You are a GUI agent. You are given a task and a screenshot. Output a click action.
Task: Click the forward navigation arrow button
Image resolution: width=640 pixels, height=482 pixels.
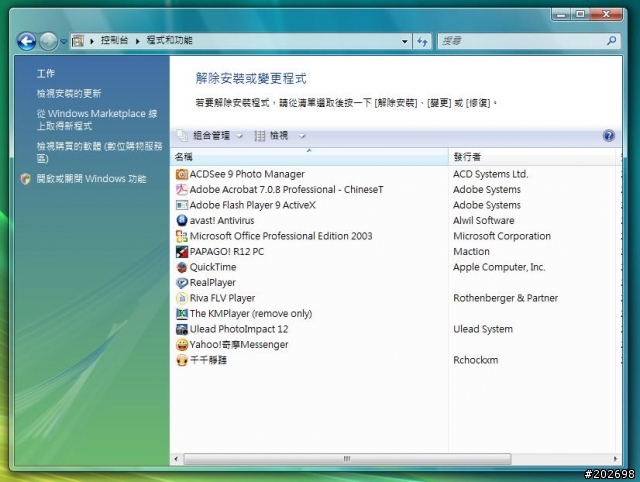pos(49,41)
